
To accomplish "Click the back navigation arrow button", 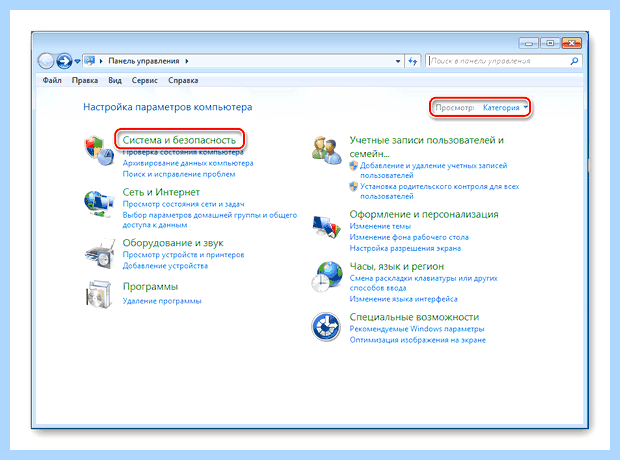I will coord(46,61).
